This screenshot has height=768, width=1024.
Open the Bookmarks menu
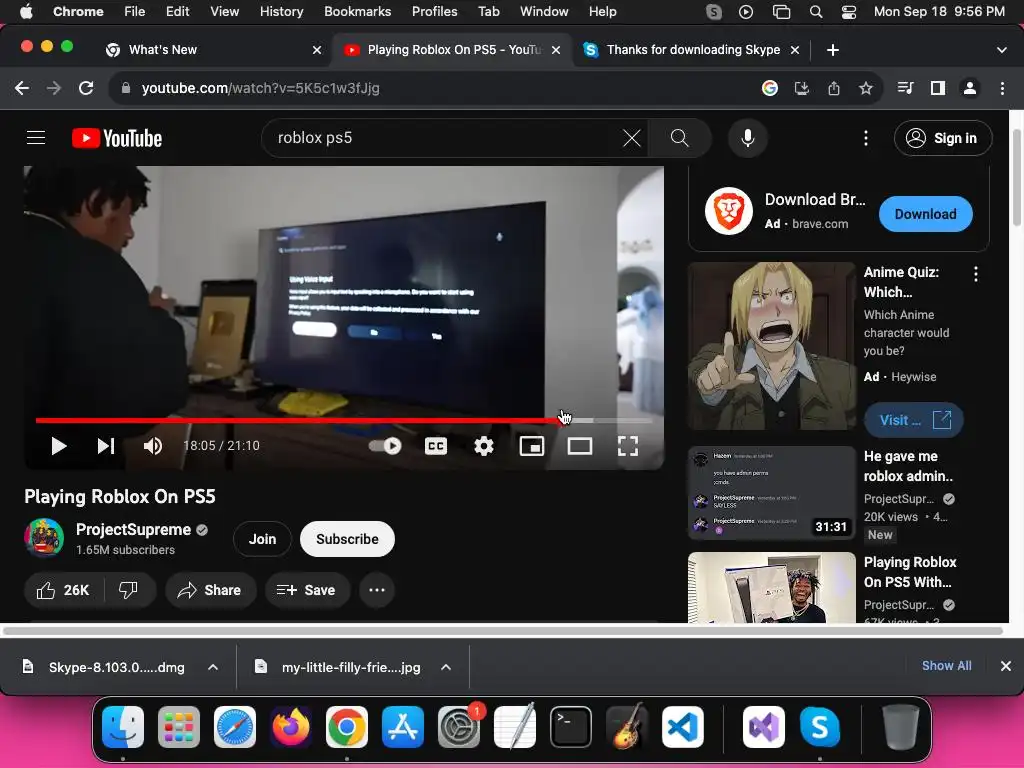(x=357, y=11)
